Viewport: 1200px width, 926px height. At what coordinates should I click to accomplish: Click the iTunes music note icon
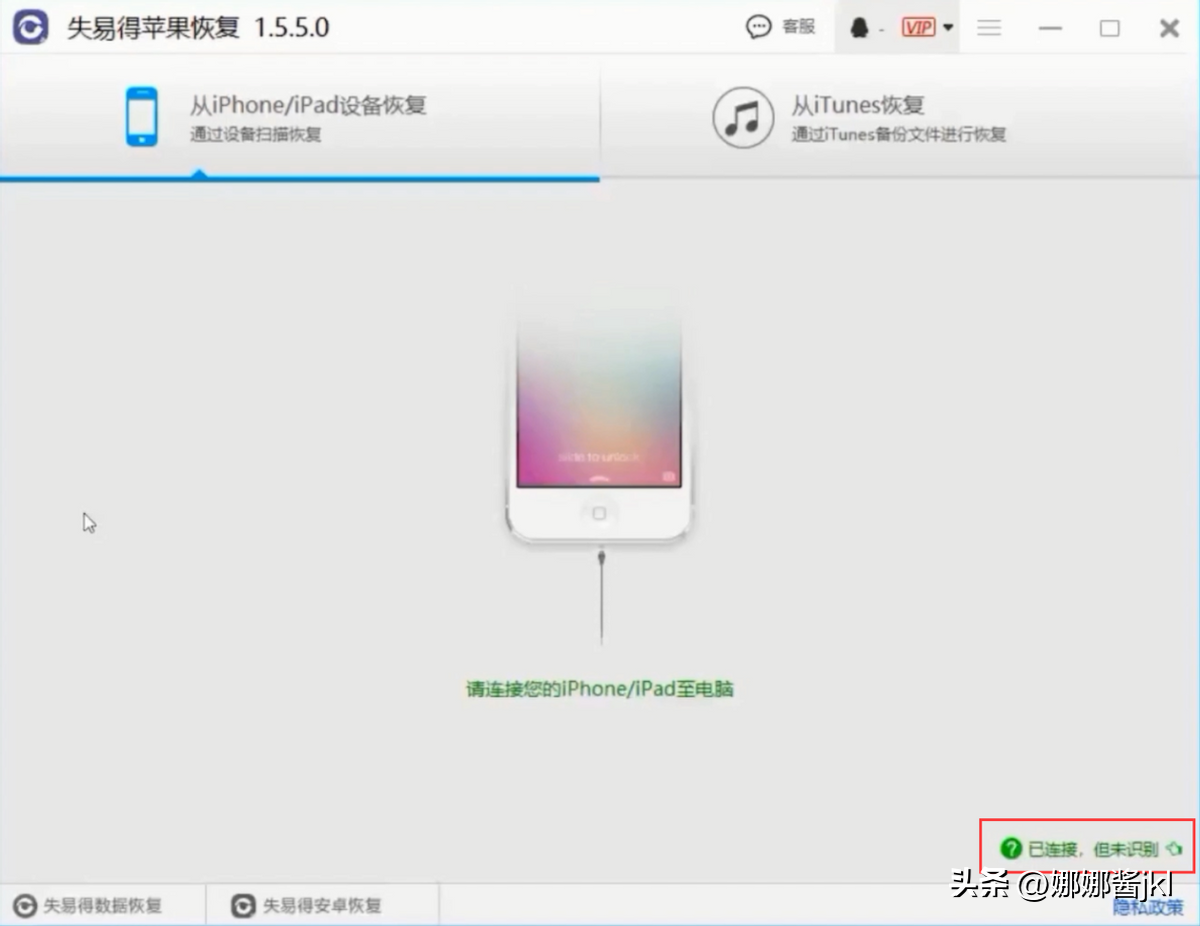pos(743,118)
